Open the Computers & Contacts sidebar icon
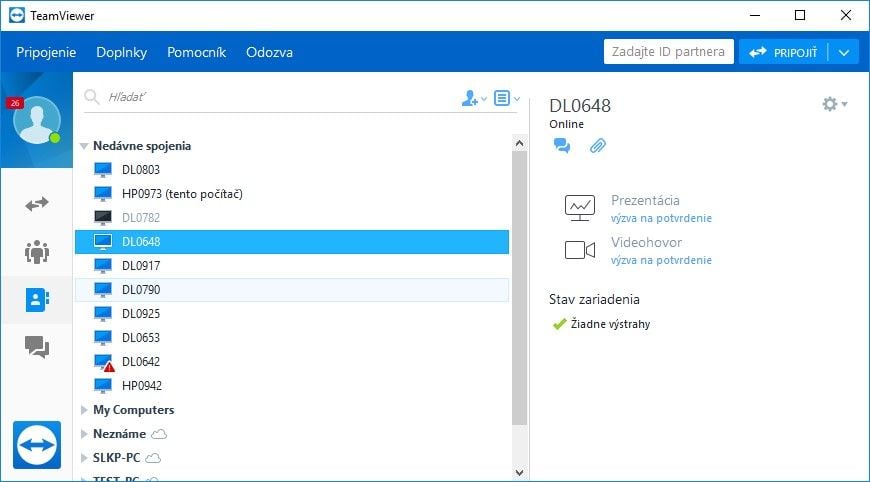 tap(37, 300)
